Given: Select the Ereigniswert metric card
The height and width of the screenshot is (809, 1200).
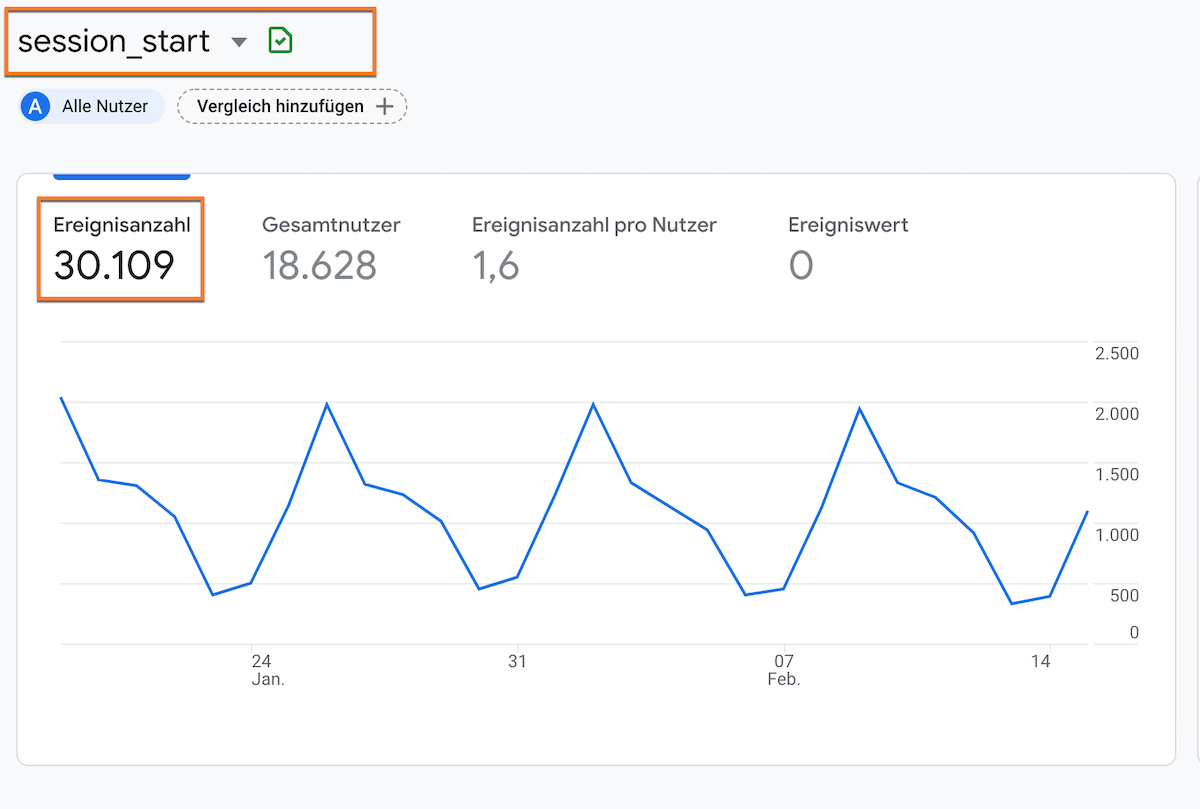Looking at the screenshot, I should tap(848, 248).
